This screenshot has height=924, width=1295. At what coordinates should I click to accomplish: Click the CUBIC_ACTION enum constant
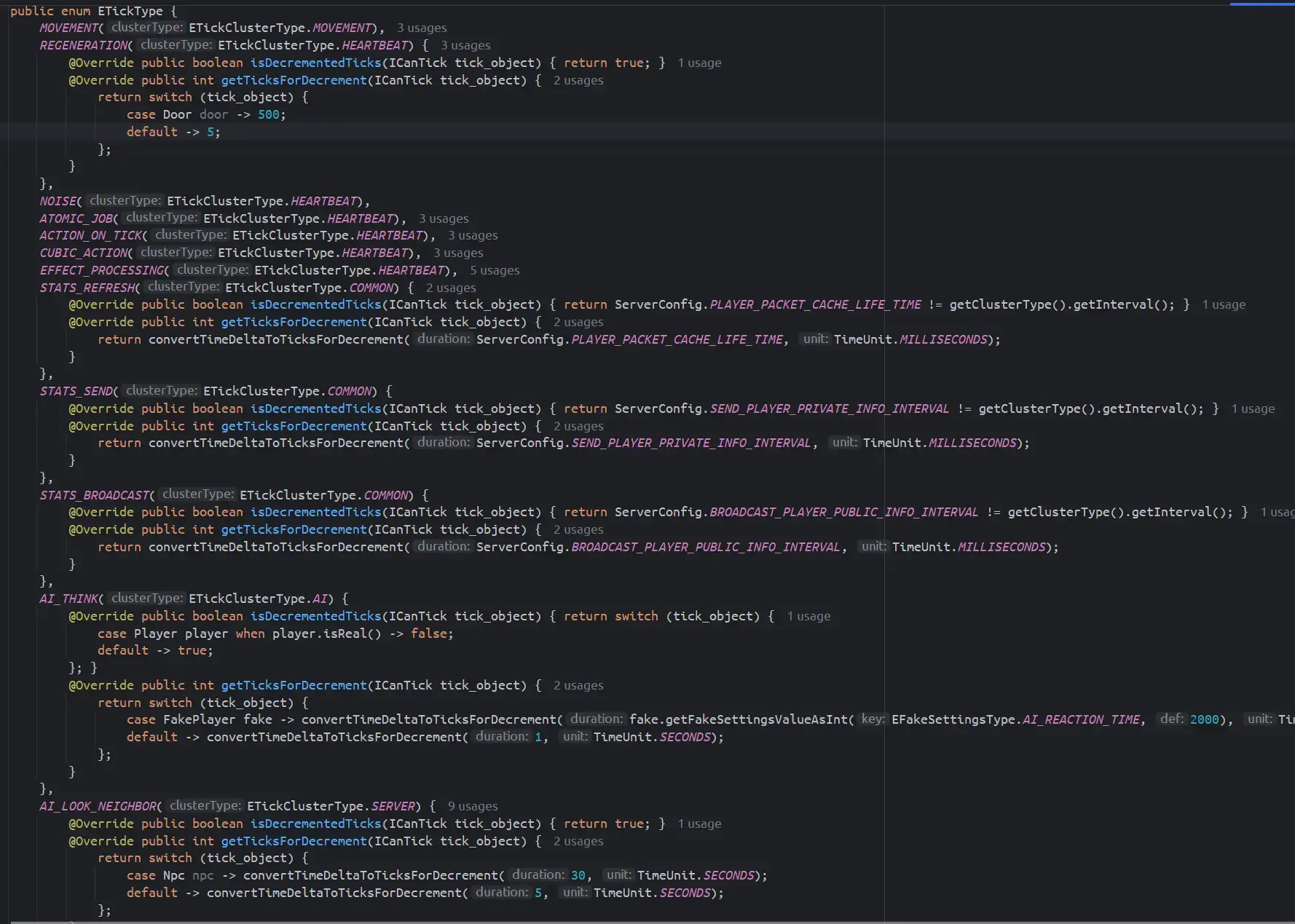[x=83, y=253]
